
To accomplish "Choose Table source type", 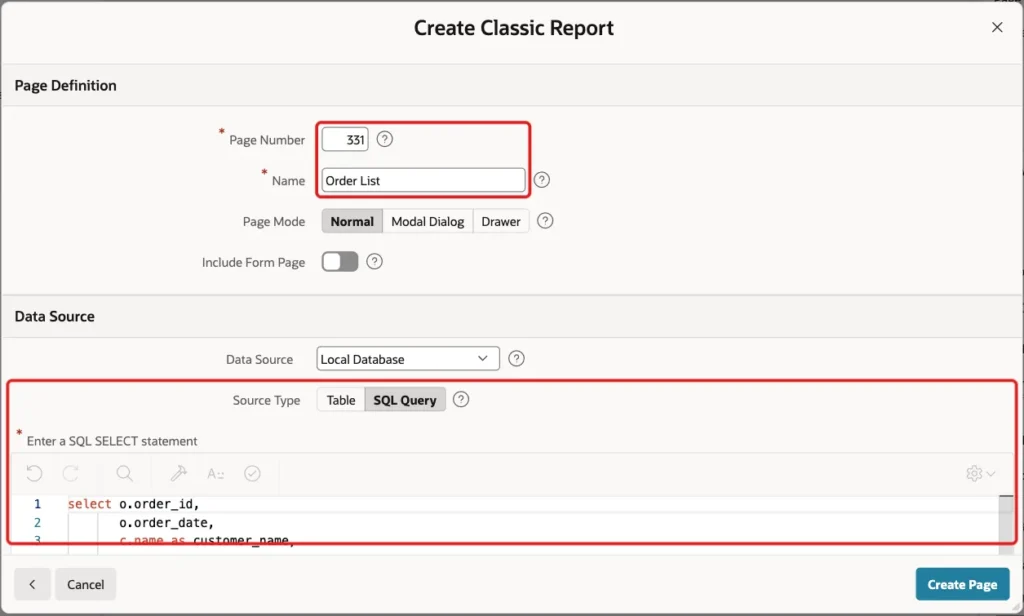I will 341,400.
